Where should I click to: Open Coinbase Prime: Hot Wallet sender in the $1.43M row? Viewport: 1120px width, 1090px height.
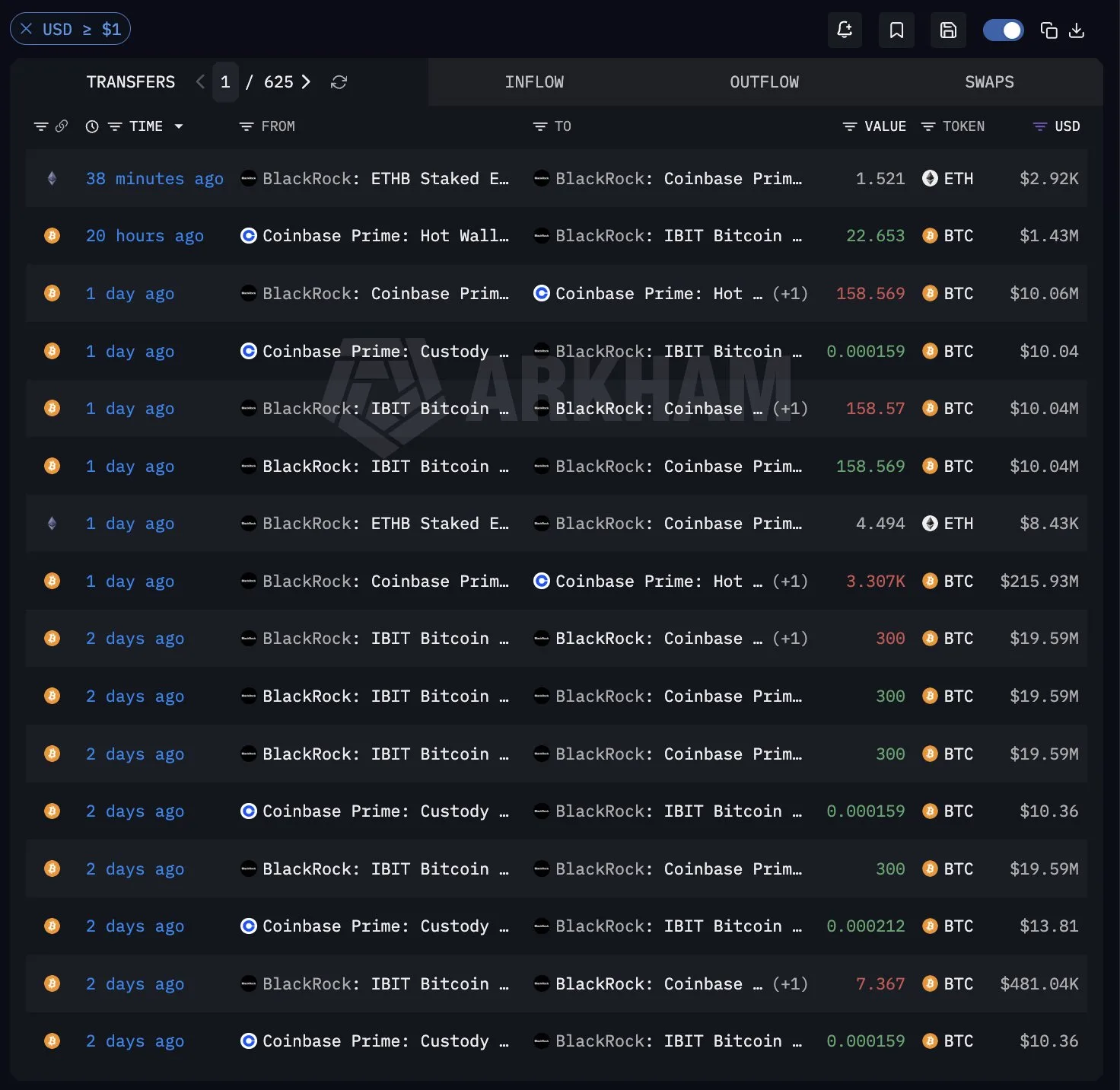[x=386, y=236]
